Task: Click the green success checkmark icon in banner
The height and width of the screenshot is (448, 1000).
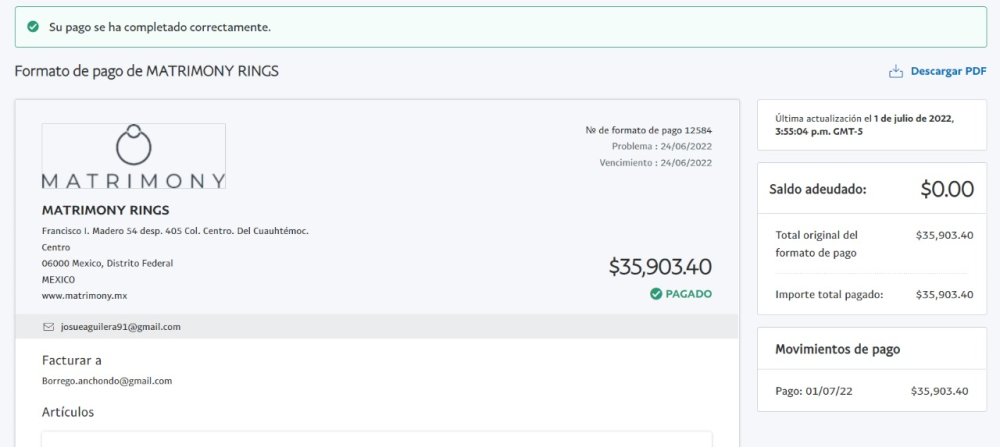Action: click(x=33, y=27)
